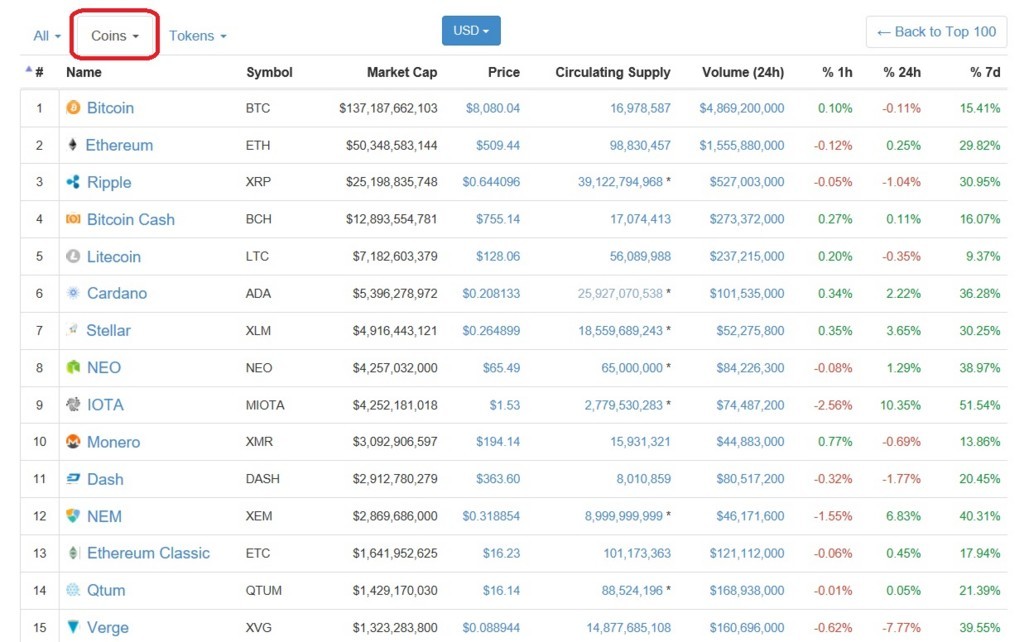Viewport: 1024px width, 642px height.
Task: Click the Bitcoin Cash logo icon
Action: [73, 219]
